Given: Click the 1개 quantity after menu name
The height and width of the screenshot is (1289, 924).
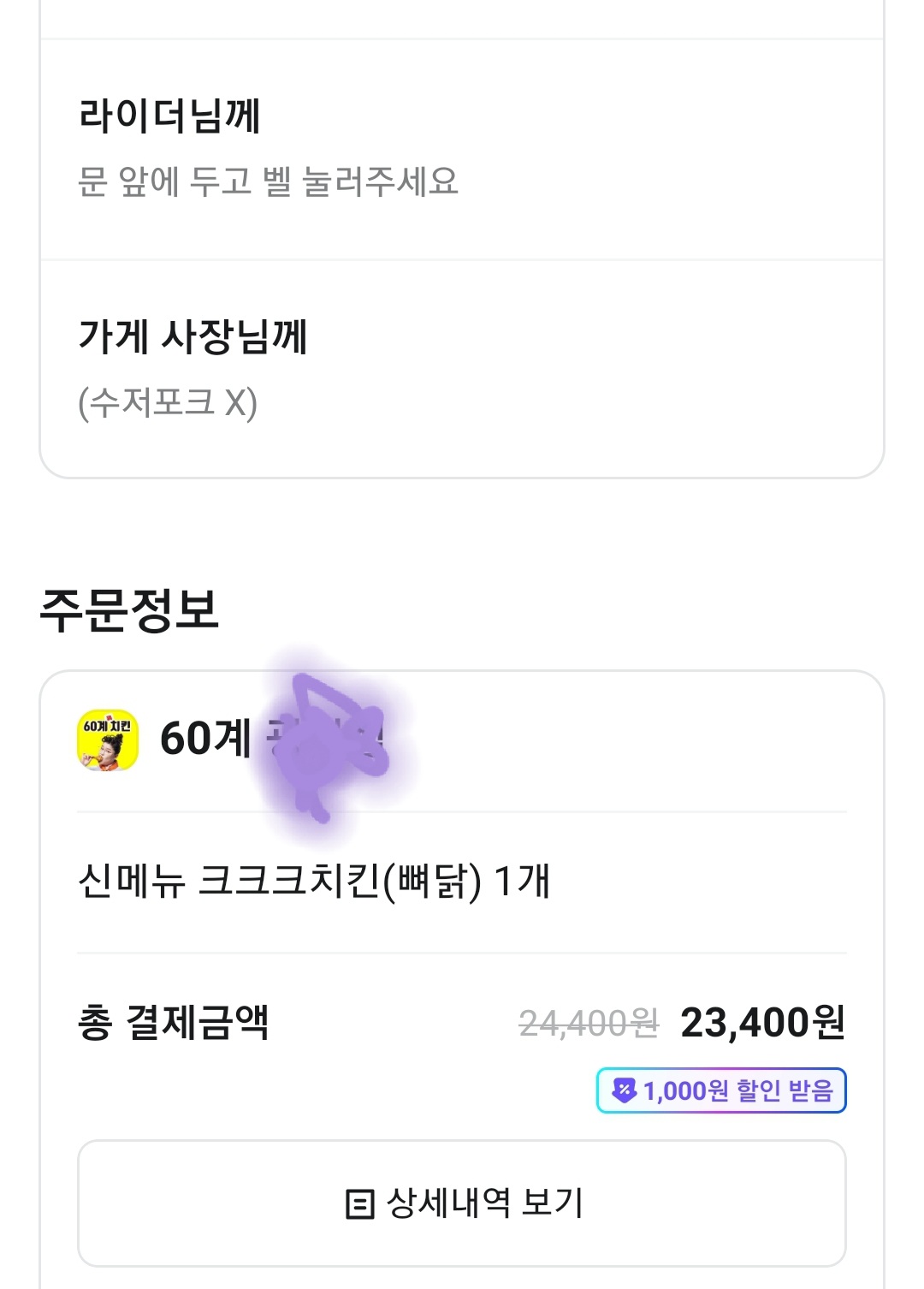Looking at the screenshot, I should [x=522, y=881].
